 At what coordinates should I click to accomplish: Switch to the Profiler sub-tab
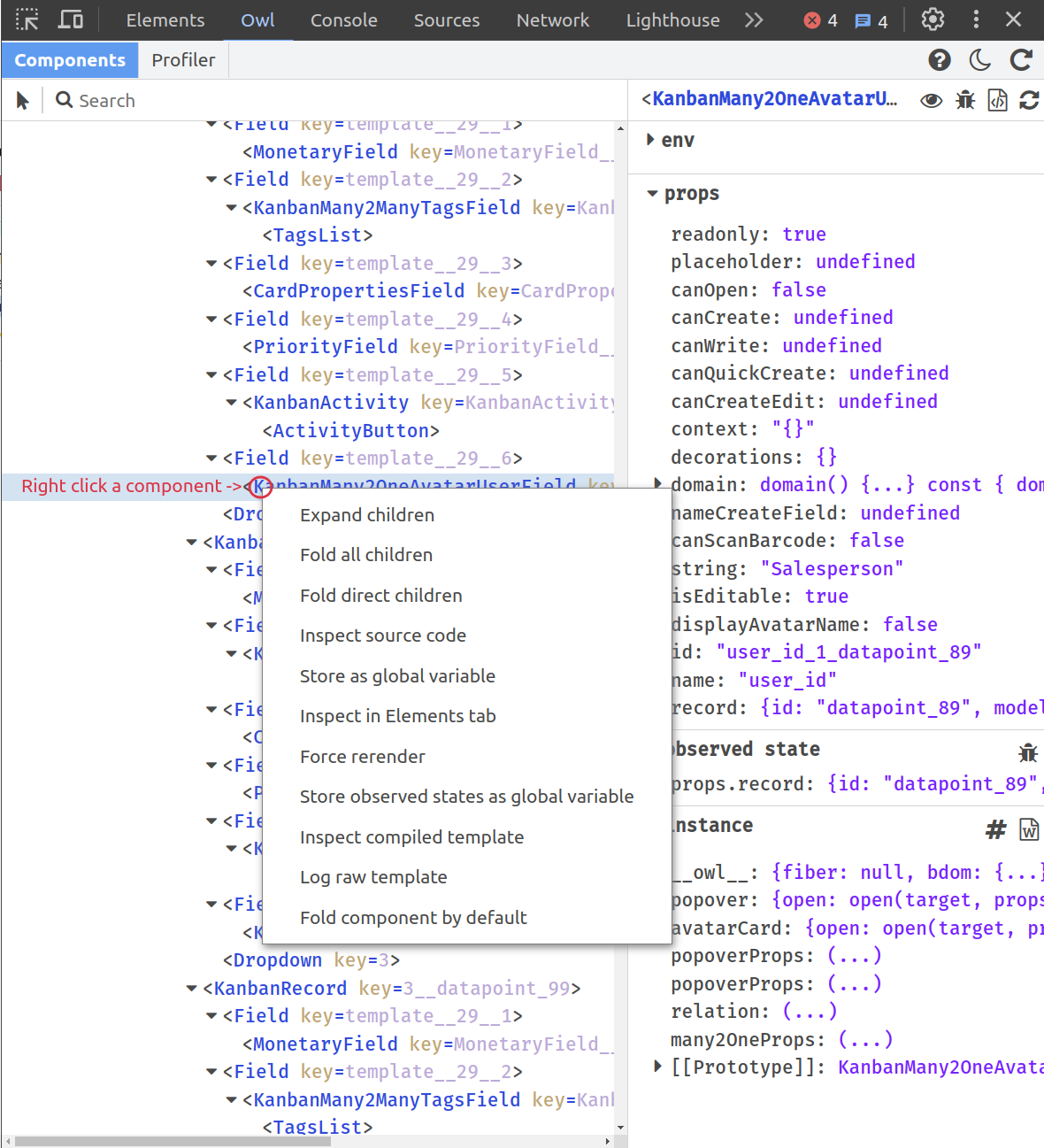coord(183,60)
